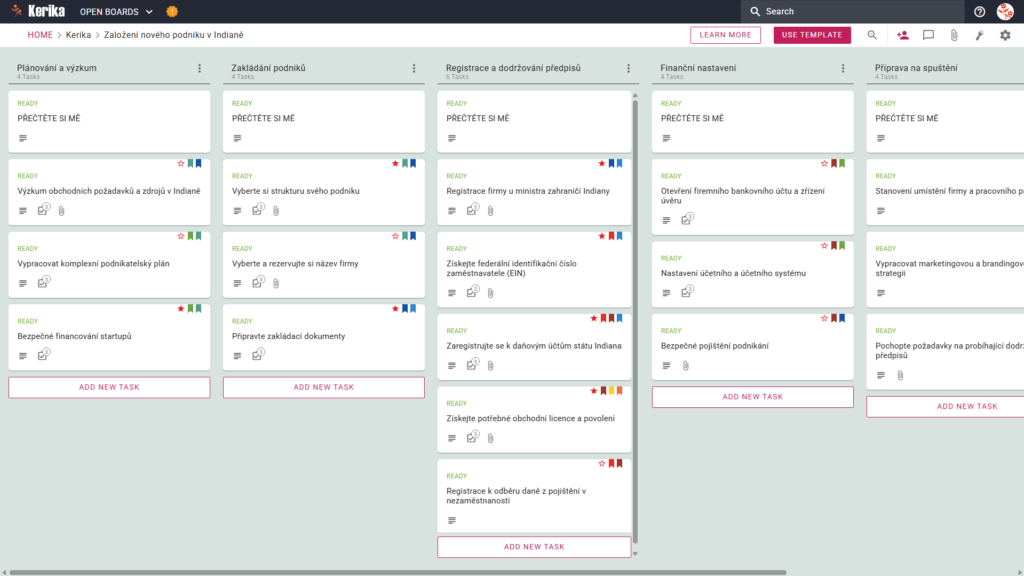Viewport: 1024px width, 576px height.
Task: Toggle star on Vyberte a rezervujte si název card
Action: tap(395, 236)
